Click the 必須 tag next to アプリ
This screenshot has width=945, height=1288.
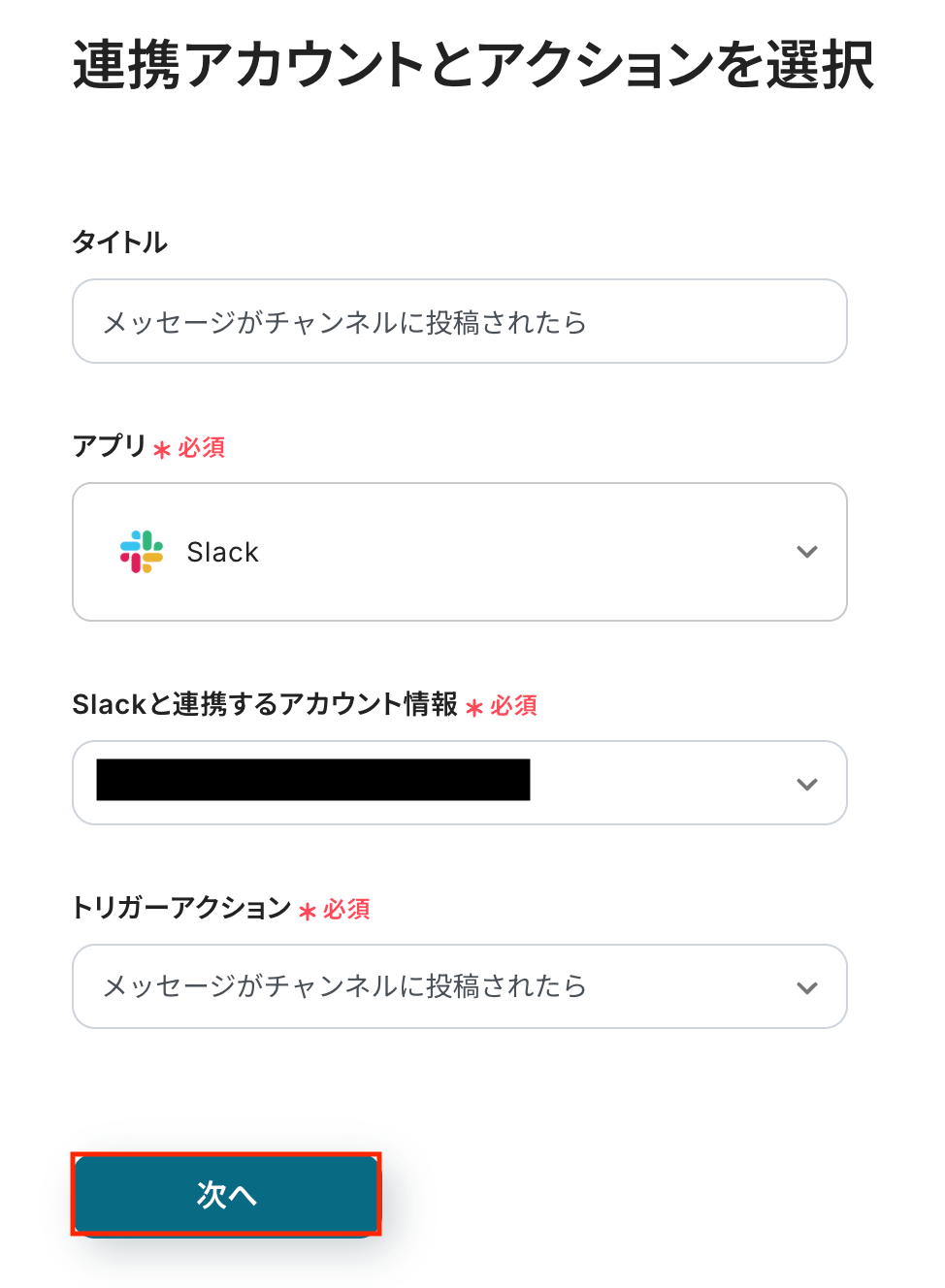[202, 447]
